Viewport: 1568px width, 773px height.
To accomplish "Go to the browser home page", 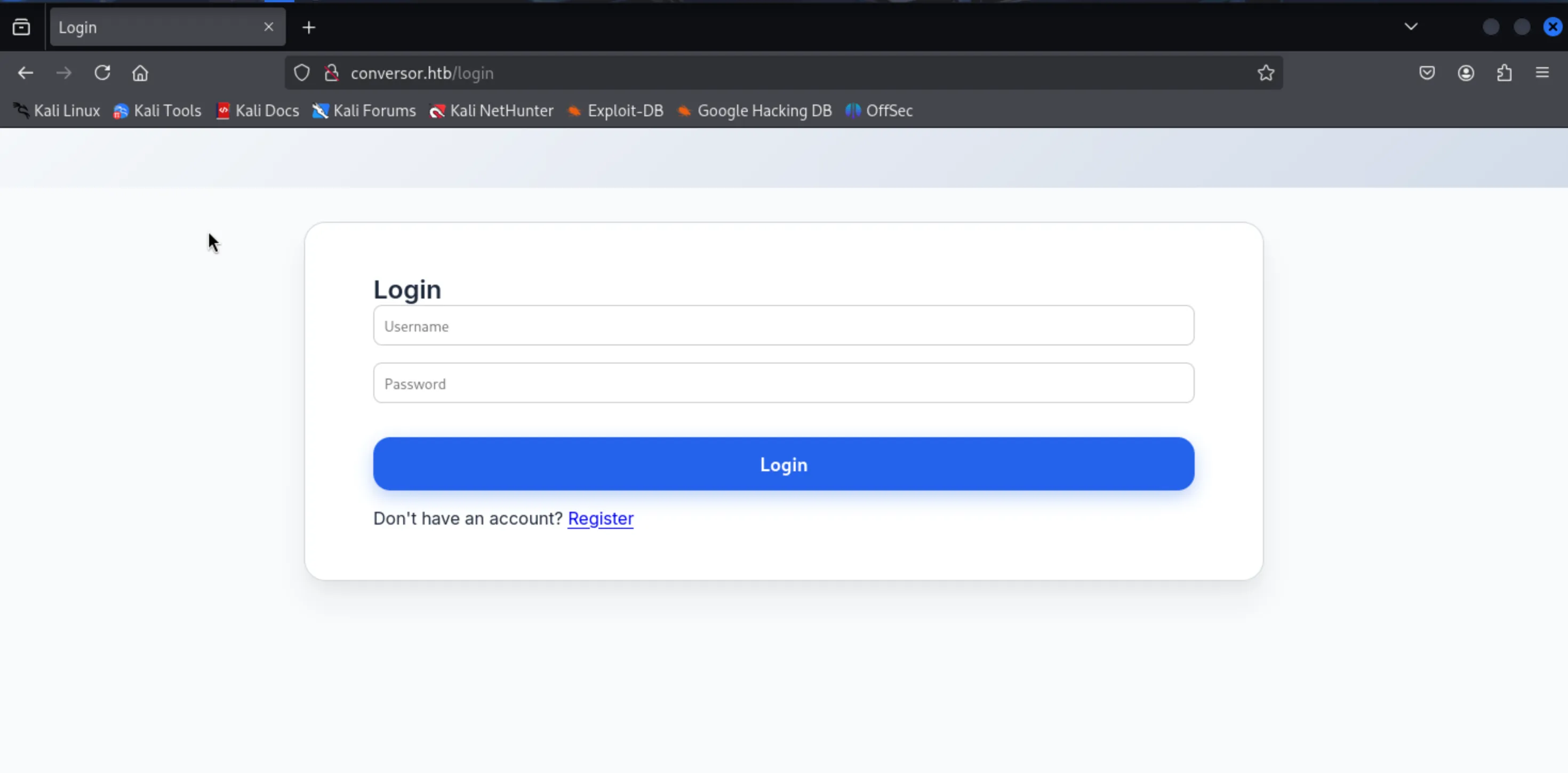I will coord(141,73).
